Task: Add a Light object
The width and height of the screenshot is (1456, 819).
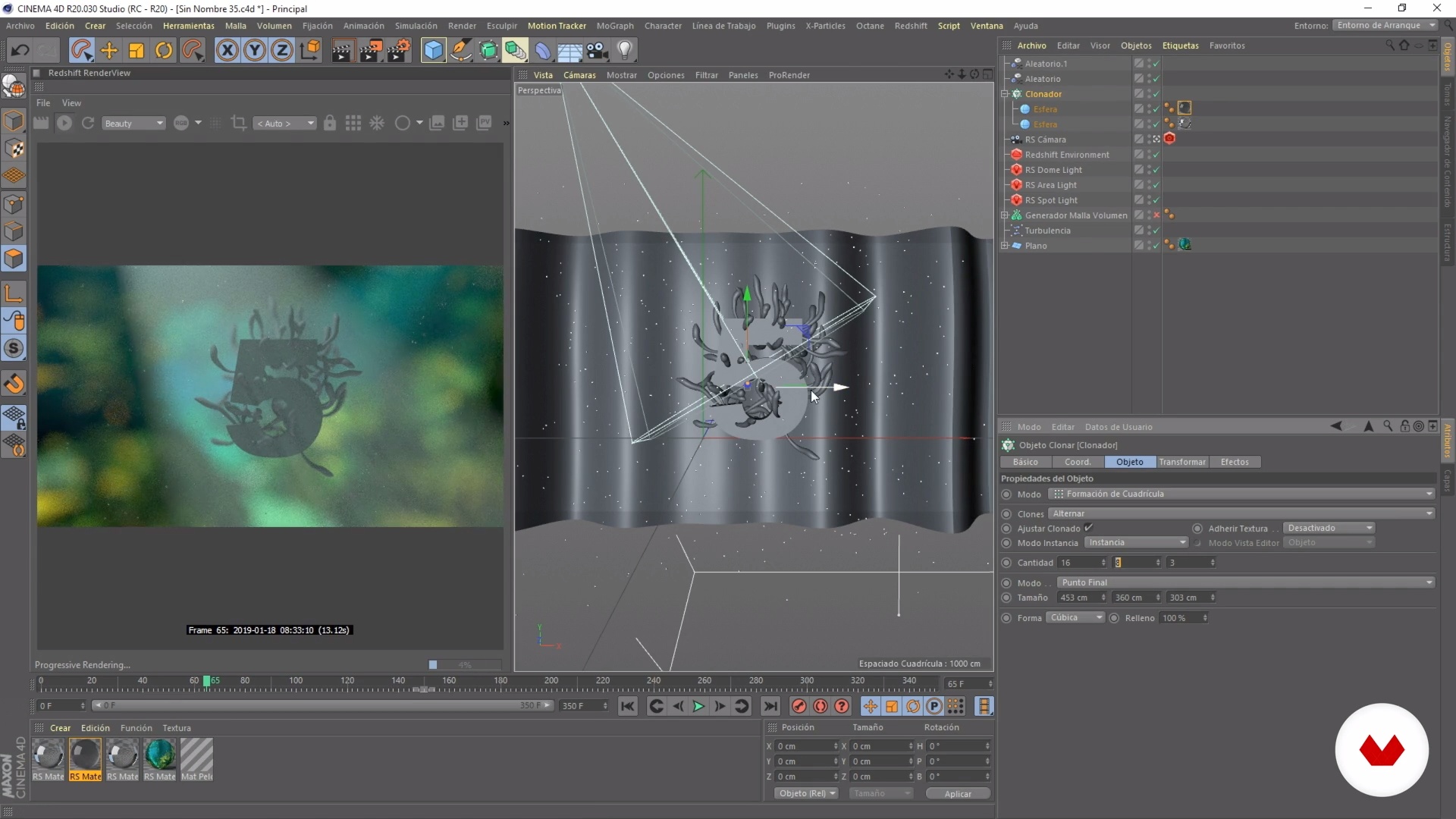Action: click(625, 51)
